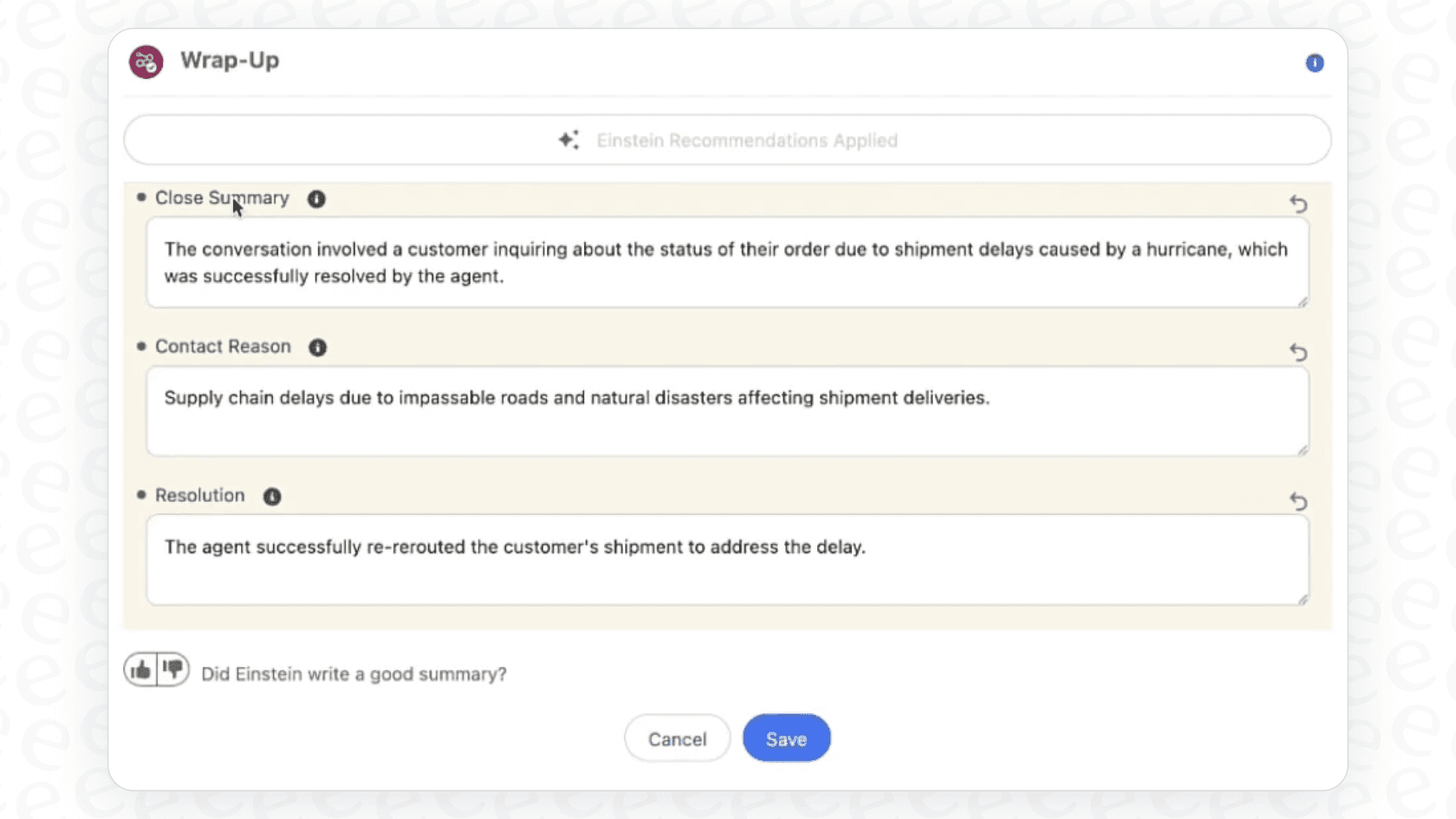Give a thumbs up to Einstein's summary
This screenshot has height=819, width=1456.
coord(139,668)
